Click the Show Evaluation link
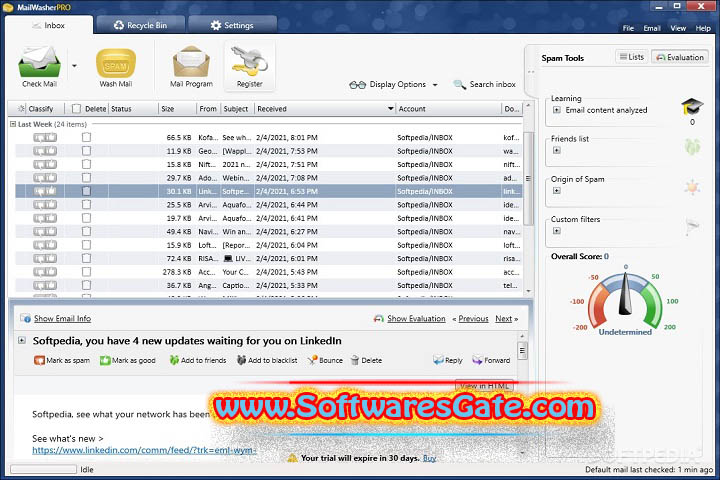Viewport: 720px width, 480px height. [x=416, y=318]
